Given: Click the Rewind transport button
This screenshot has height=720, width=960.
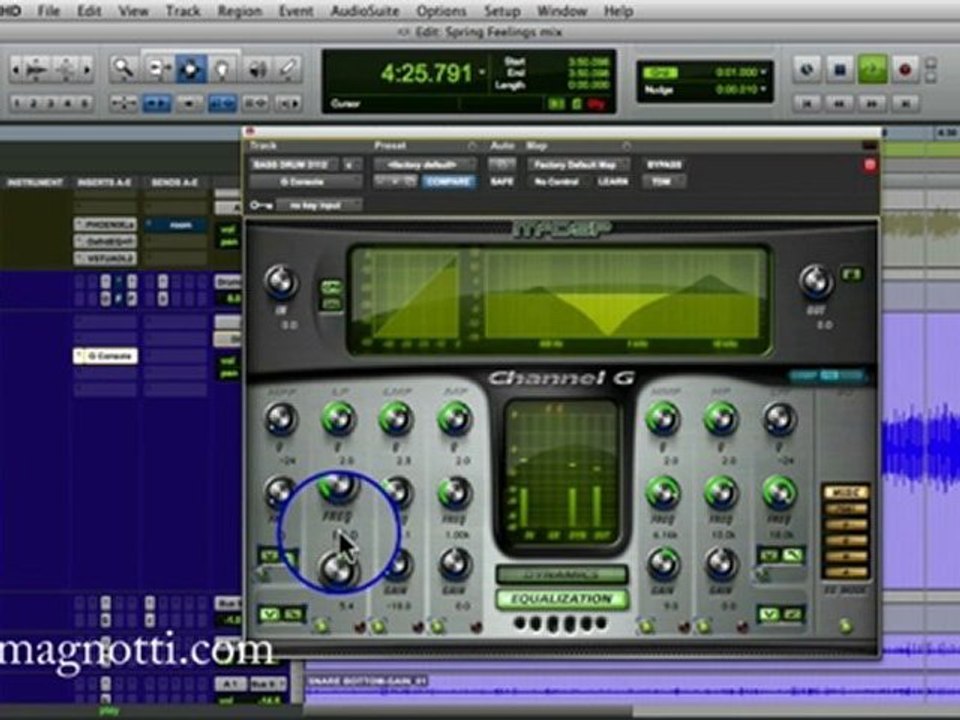Looking at the screenshot, I should click(839, 103).
